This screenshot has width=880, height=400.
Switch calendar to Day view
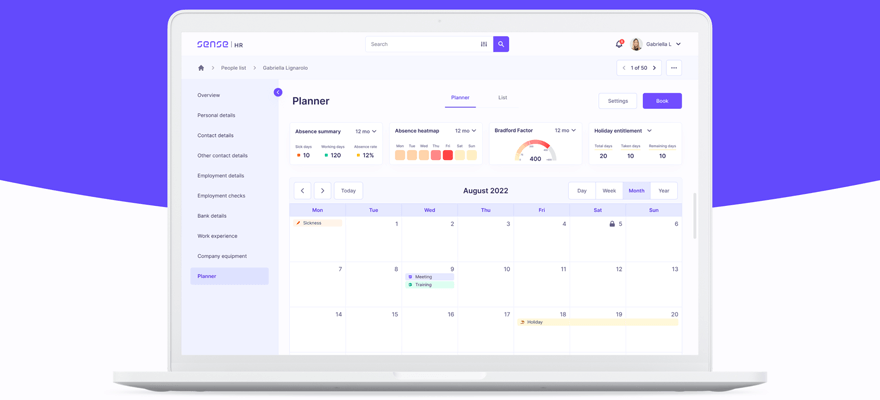click(x=582, y=190)
